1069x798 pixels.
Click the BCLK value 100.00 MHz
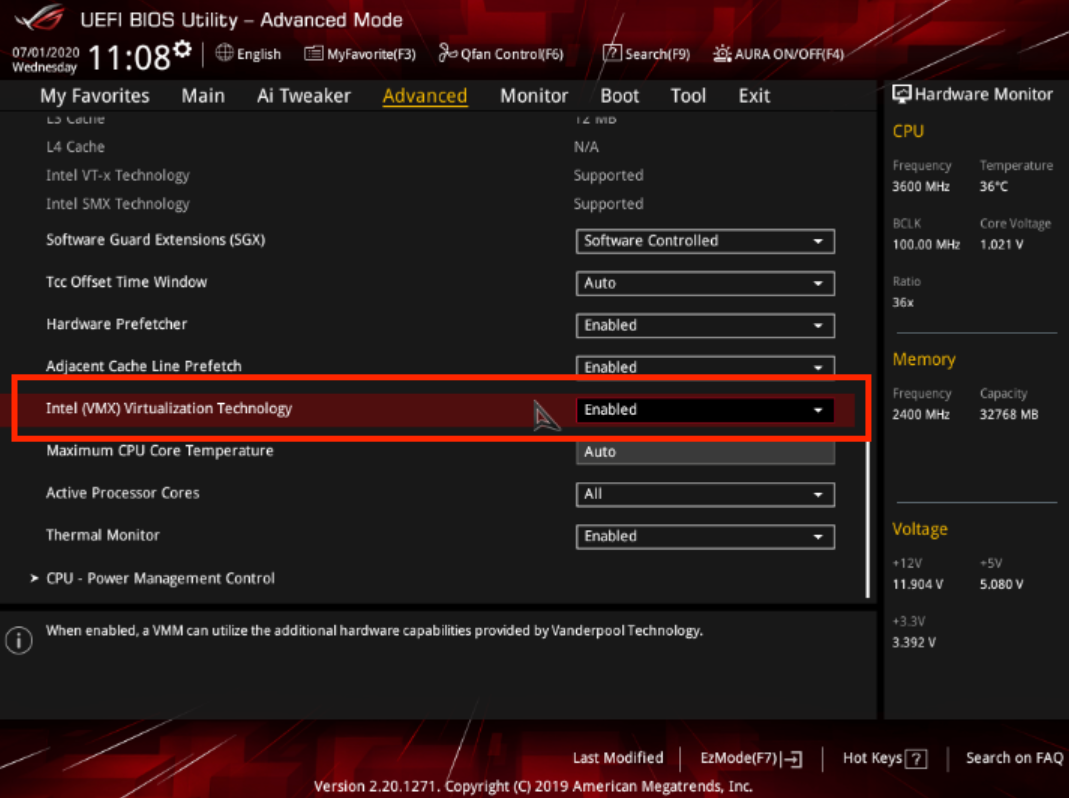pyautogui.click(x=926, y=245)
